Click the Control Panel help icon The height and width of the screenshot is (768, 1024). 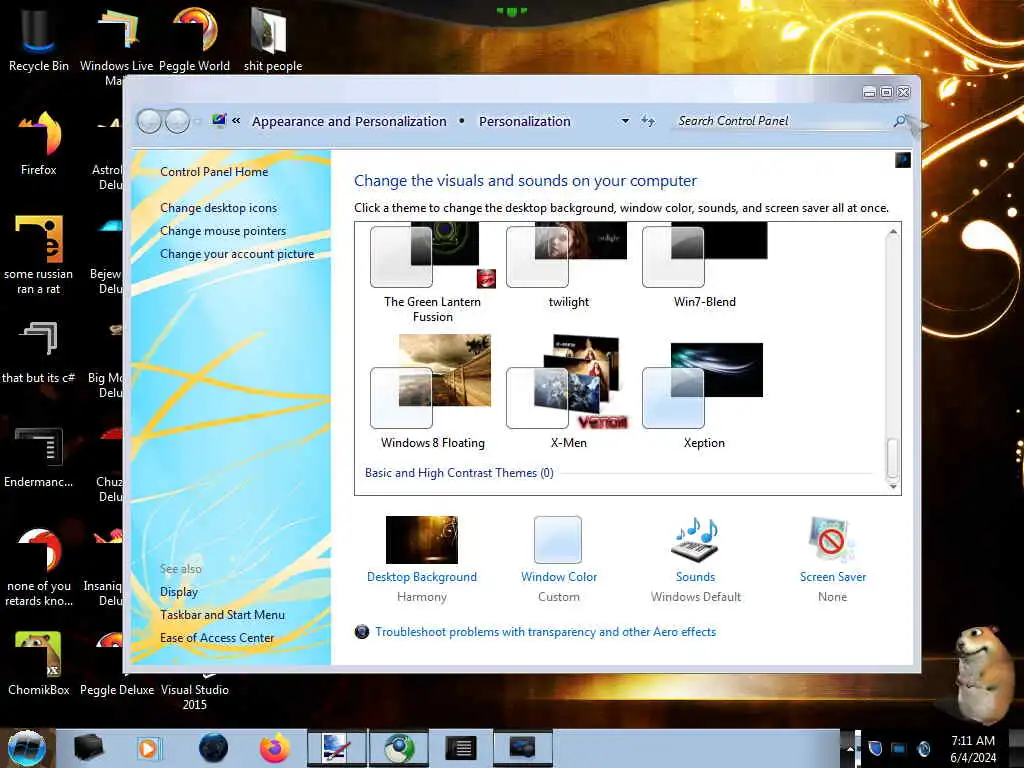point(903,160)
